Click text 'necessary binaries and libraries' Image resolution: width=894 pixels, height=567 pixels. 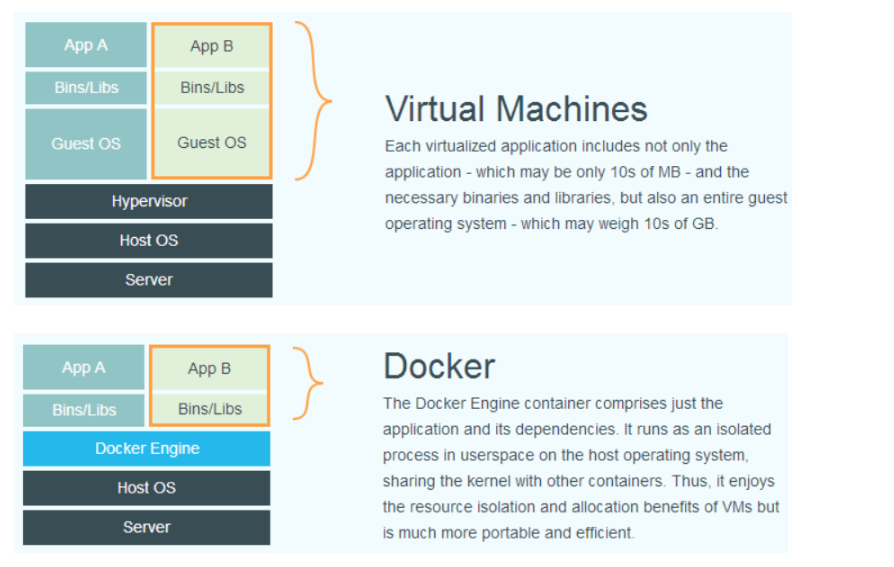[498, 198]
